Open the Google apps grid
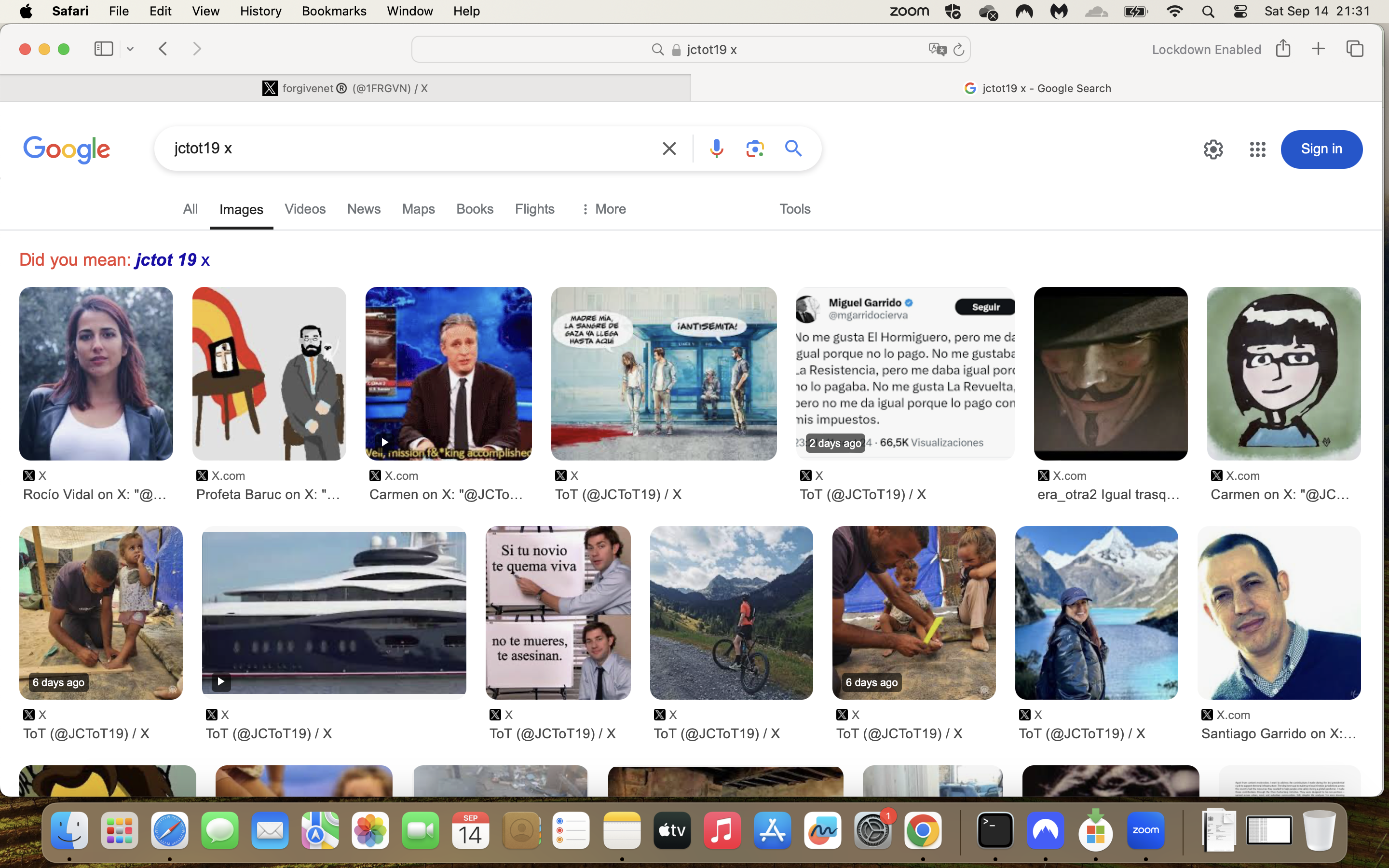The height and width of the screenshot is (868, 1389). pos(1257,149)
